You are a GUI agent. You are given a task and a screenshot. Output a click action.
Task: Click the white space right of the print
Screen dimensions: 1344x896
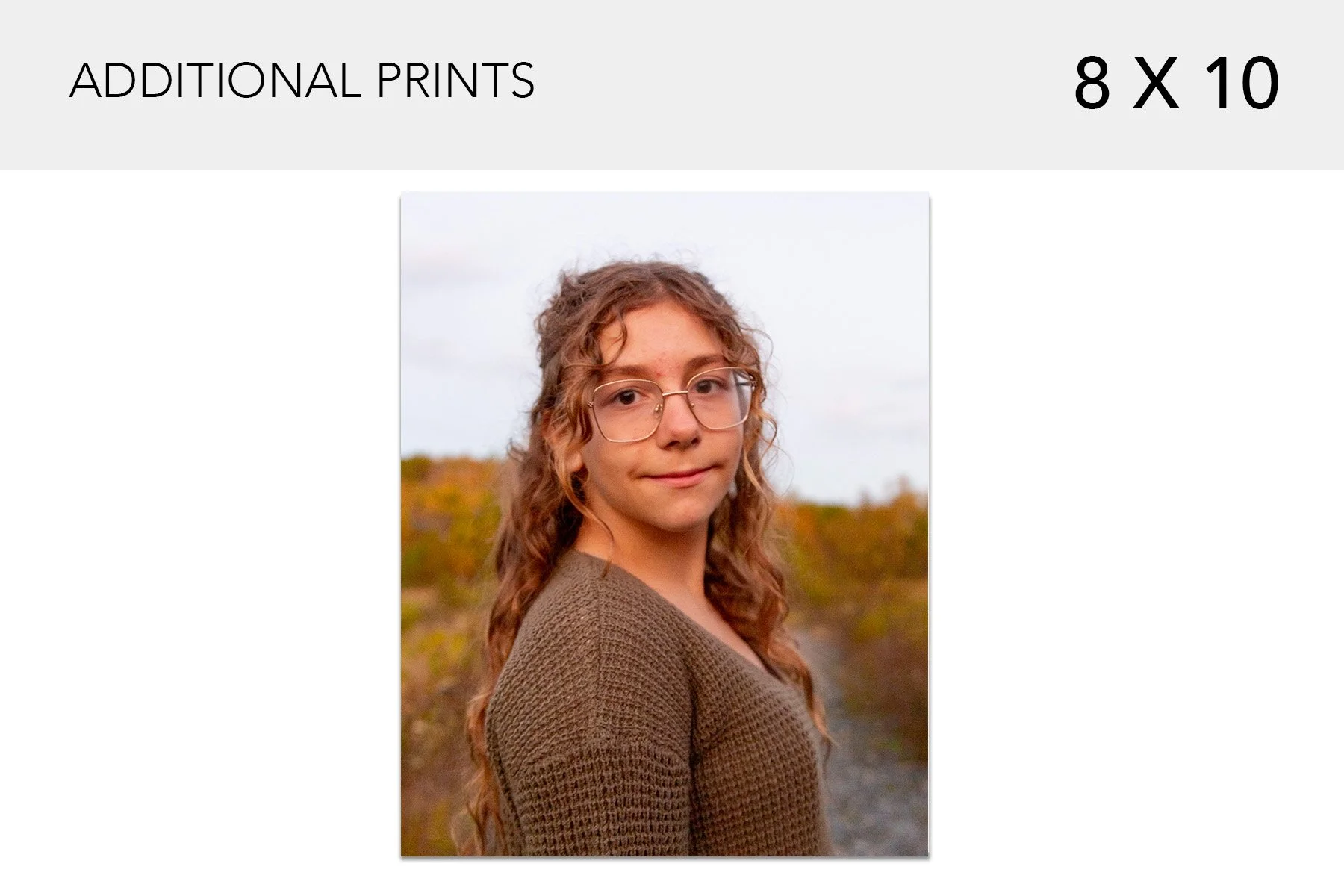click(1135, 523)
